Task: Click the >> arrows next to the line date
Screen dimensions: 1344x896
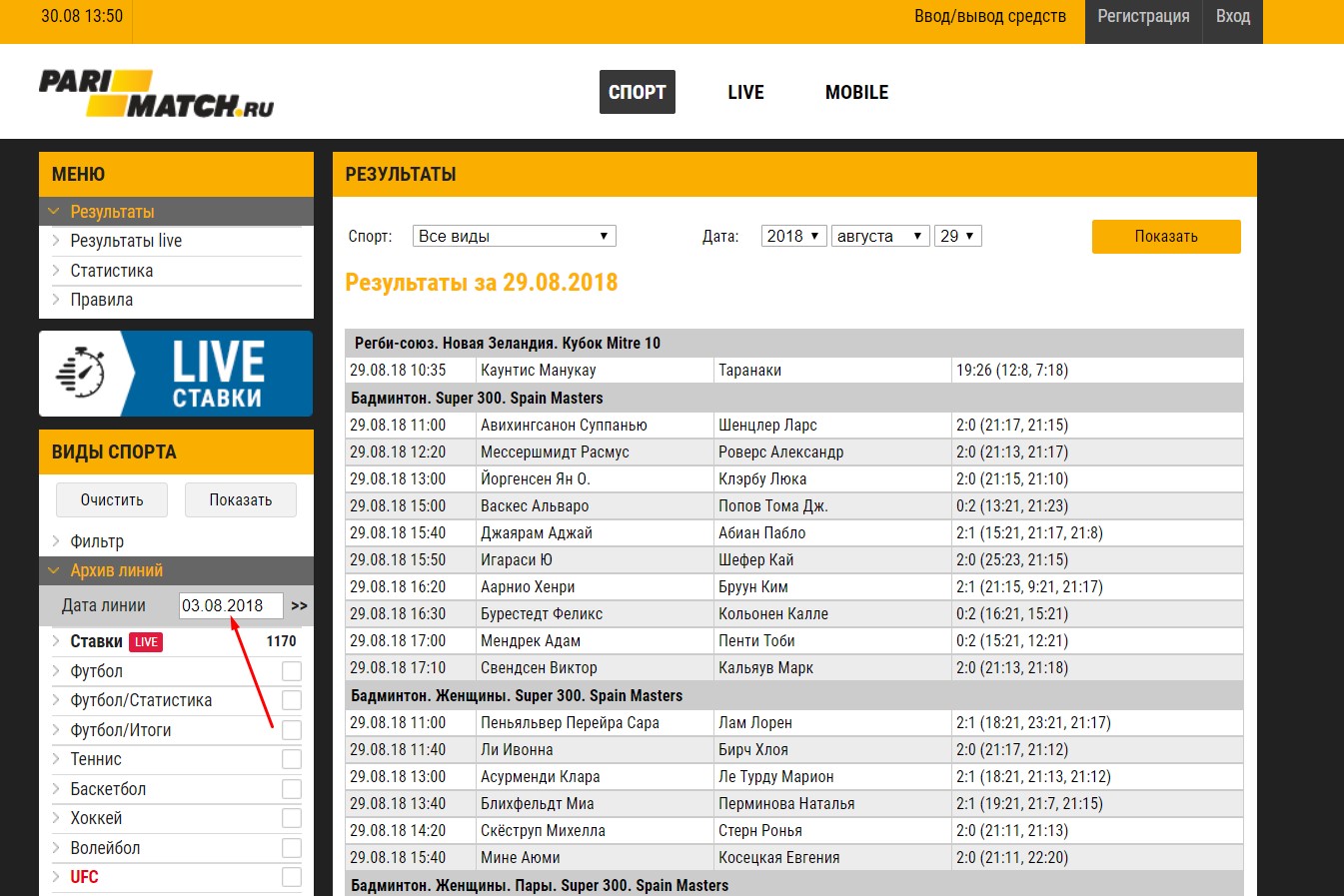Action: pos(299,605)
